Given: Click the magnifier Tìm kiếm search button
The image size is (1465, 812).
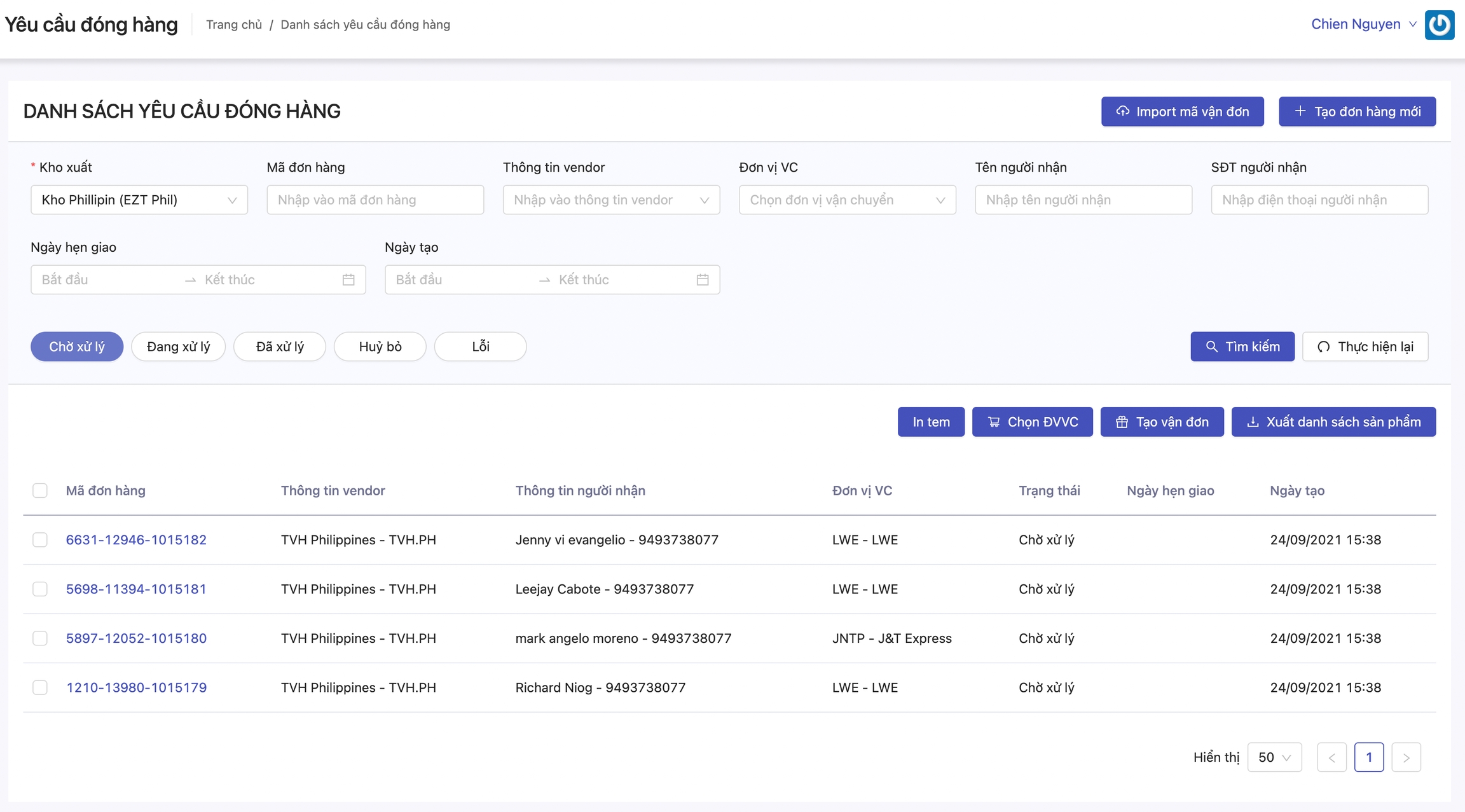Looking at the screenshot, I should pyautogui.click(x=1242, y=347).
